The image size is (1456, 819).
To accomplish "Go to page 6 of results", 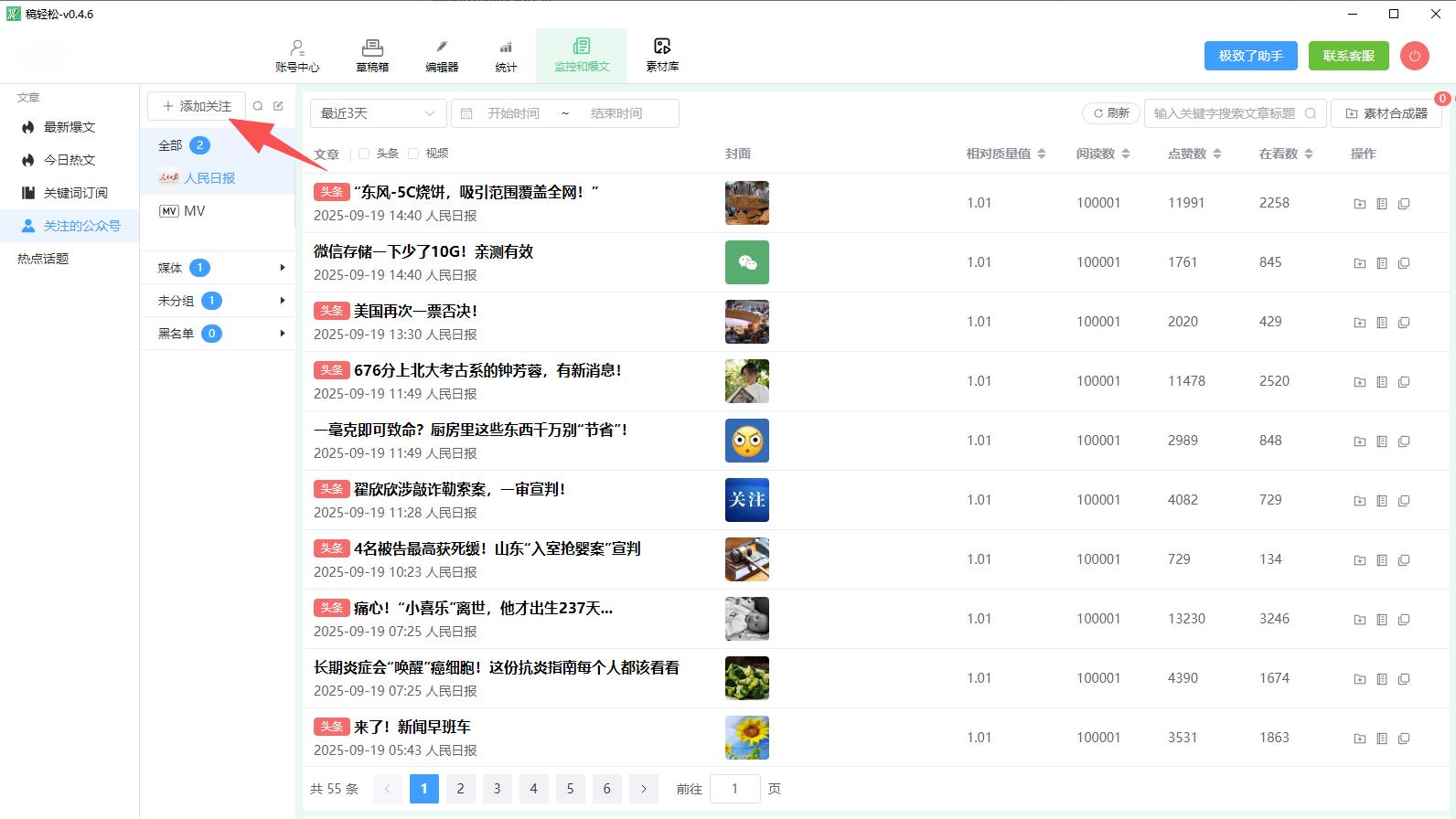I will [606, 789].
